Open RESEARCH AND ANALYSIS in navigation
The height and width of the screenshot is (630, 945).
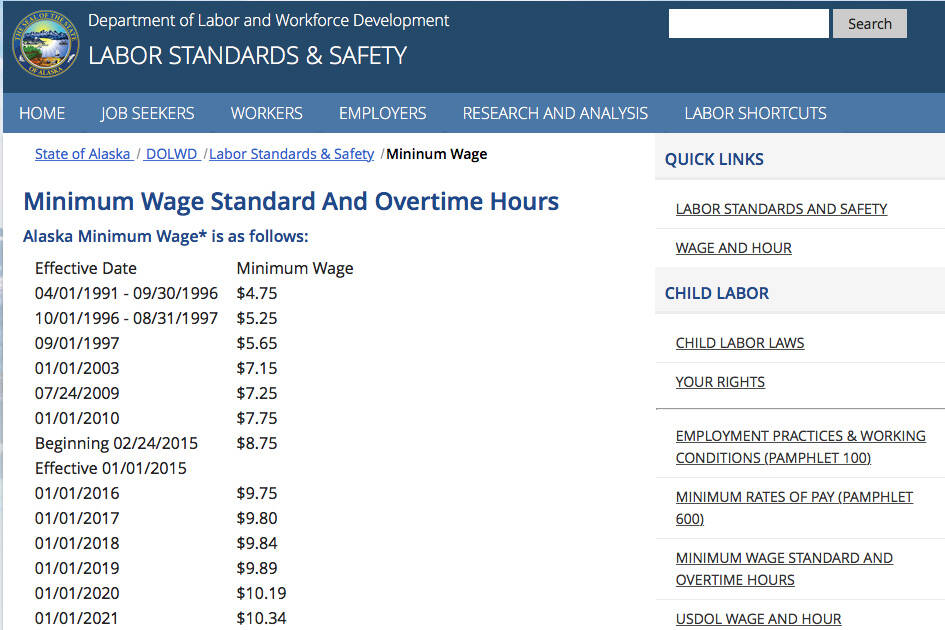(x=555, y=113)
